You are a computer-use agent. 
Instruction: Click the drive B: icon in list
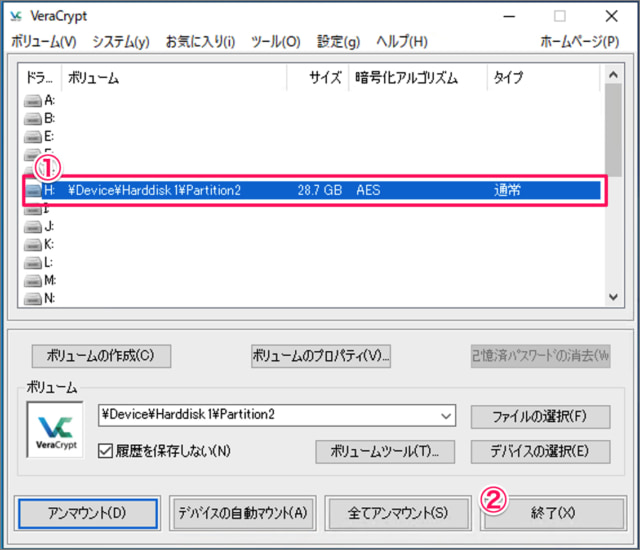[32, 118]
